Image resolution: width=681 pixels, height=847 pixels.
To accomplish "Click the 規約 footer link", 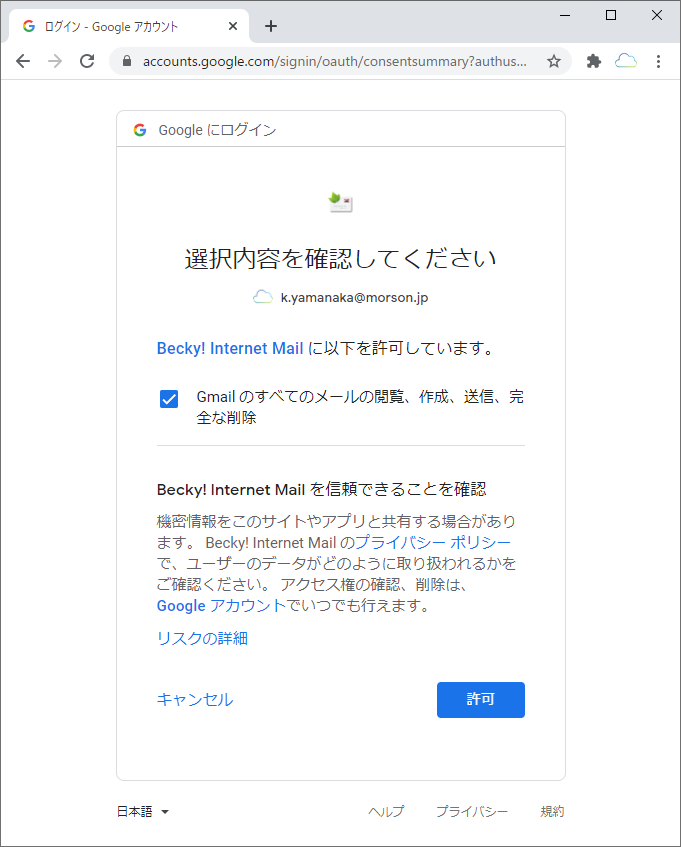I will click(x=552, y=812).
